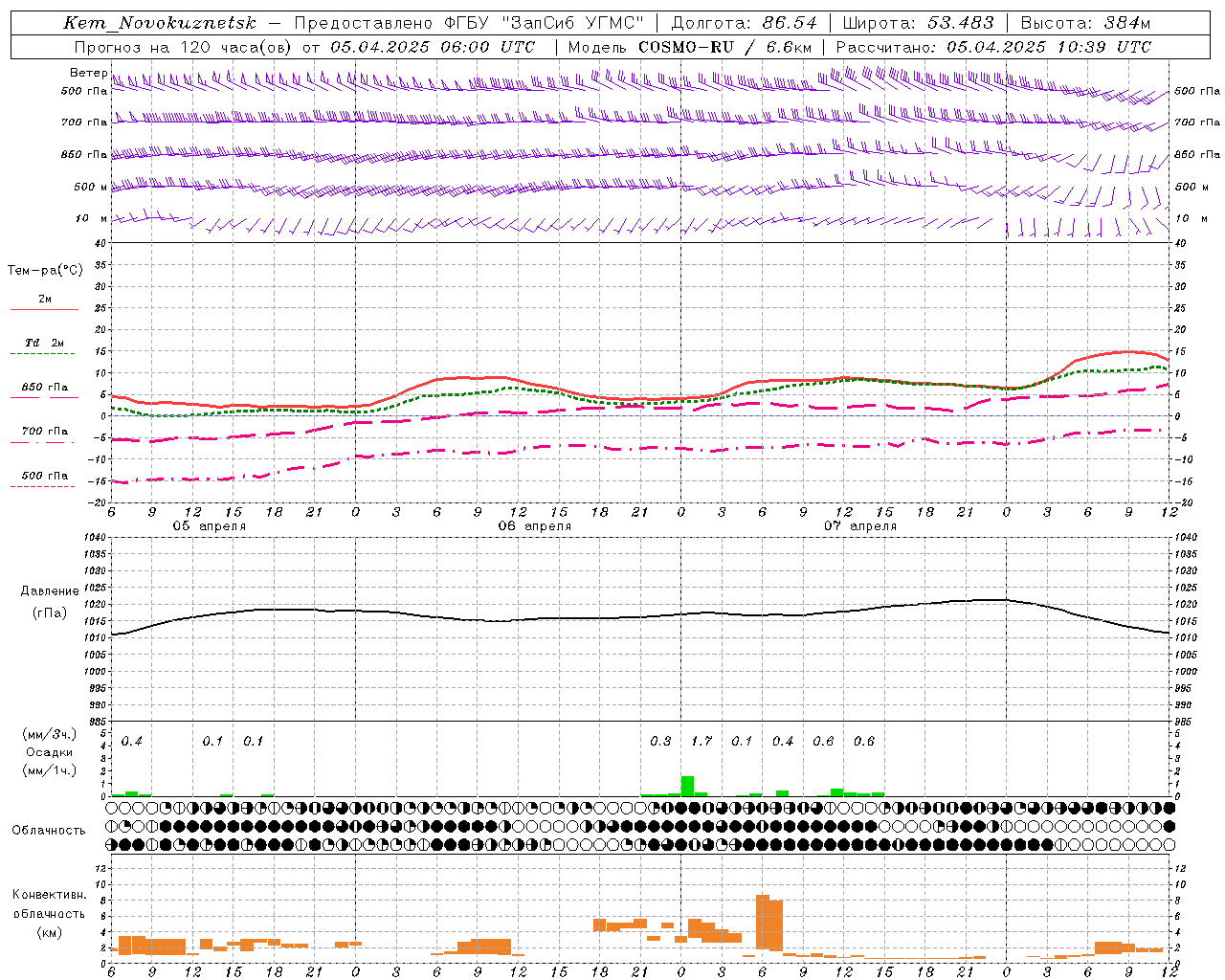The height and width of the screenshot is (980, 1225).
Task: Click the 'Ветер' wind panel label
Action: point(88,73)
